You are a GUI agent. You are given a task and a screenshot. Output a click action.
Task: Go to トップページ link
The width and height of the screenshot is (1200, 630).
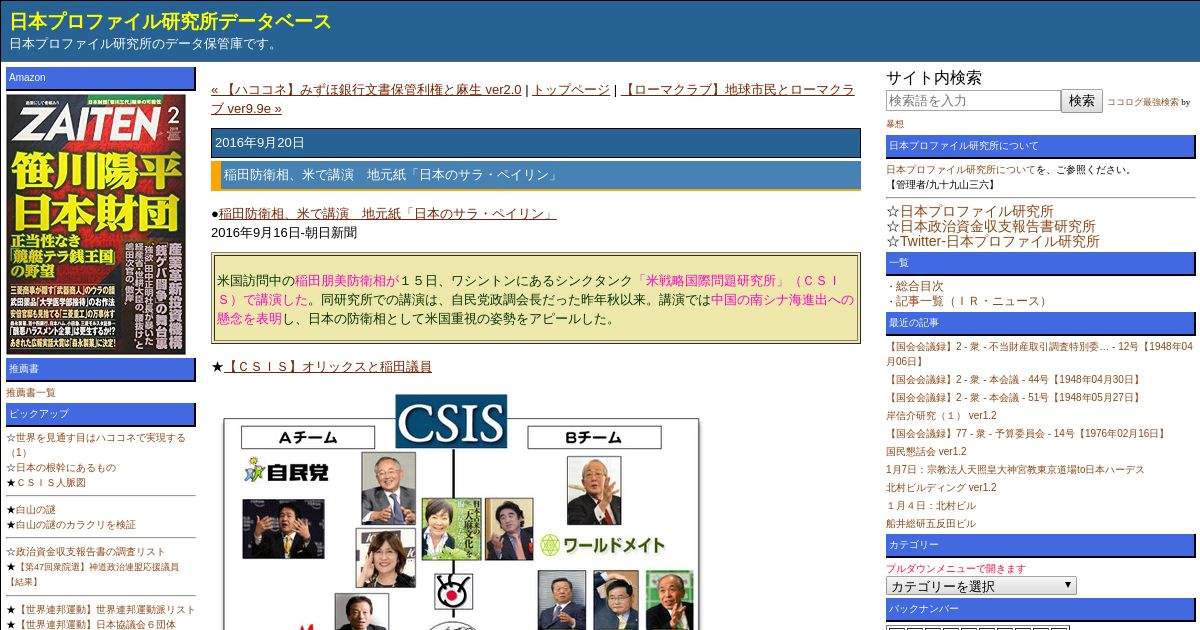(571, 90)
